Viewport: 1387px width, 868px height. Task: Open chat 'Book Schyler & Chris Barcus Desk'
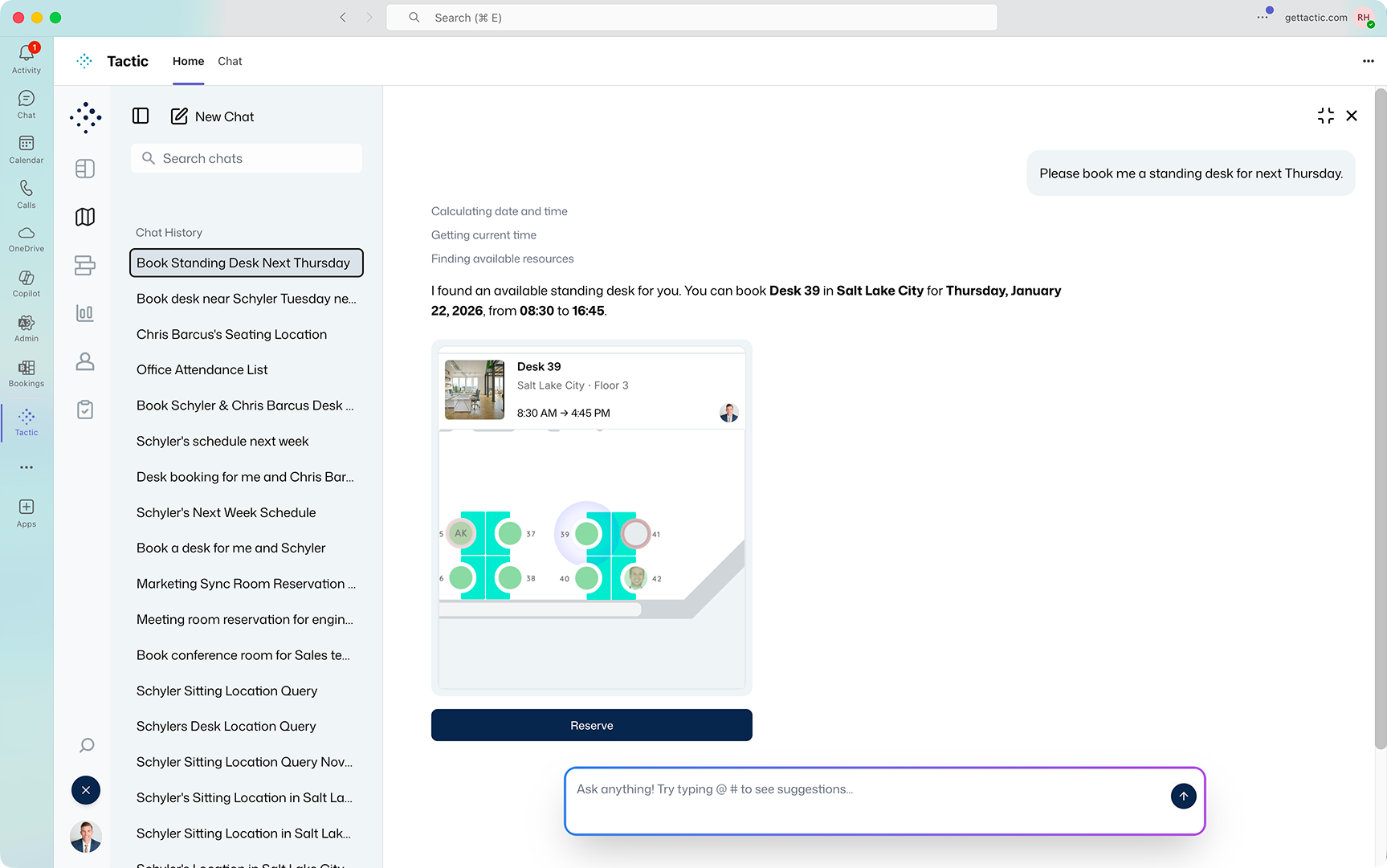point(247,405)
